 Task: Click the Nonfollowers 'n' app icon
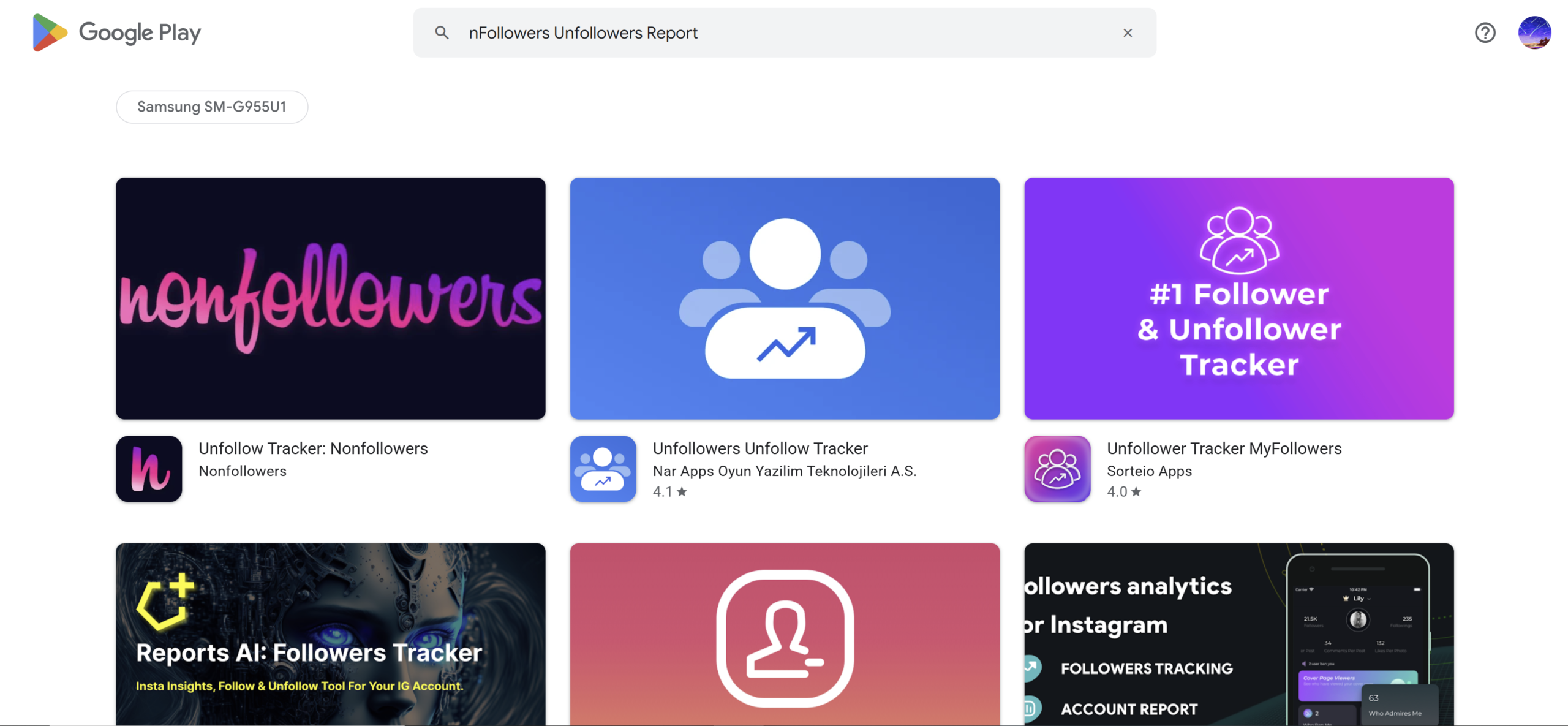[x=149, y=469]
